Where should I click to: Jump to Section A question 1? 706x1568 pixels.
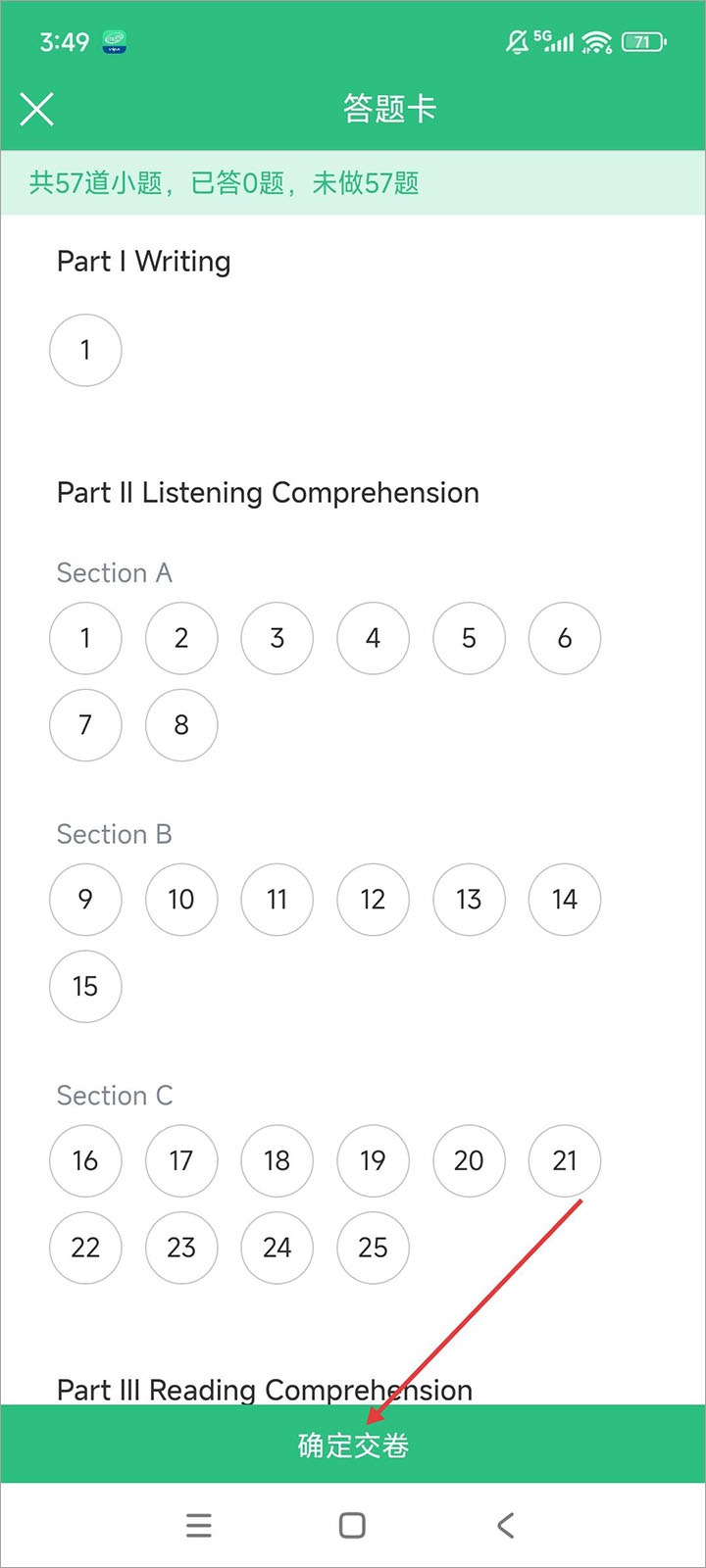[x=85, y=638]
